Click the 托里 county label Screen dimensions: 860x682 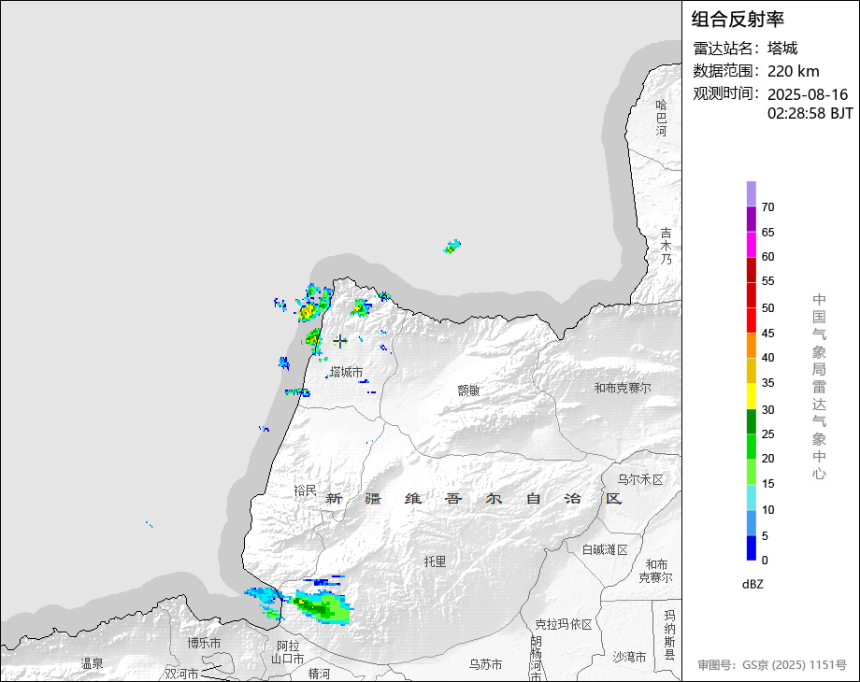435,561
